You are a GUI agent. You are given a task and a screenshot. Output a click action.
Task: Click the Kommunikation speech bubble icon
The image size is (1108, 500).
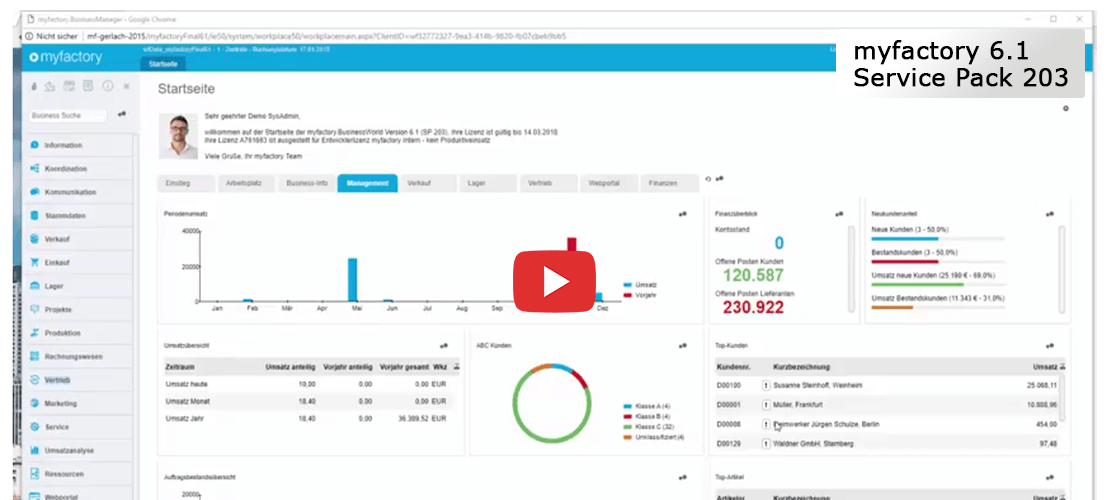click(x=34, y=192)
